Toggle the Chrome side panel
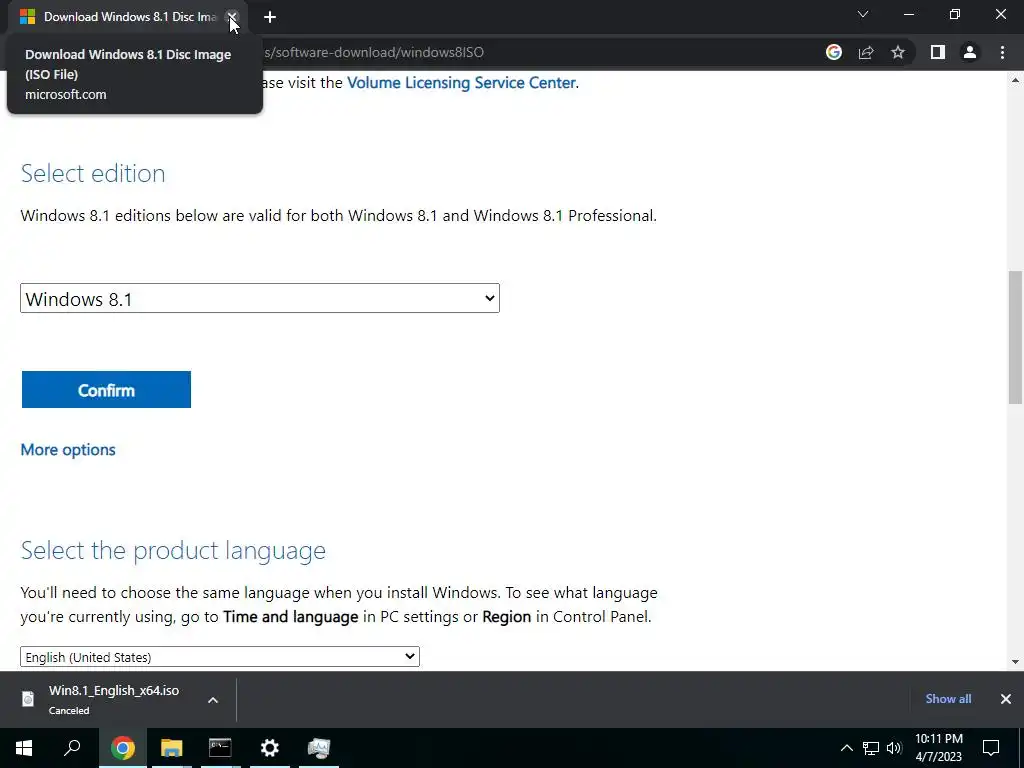 pos(938,52)
